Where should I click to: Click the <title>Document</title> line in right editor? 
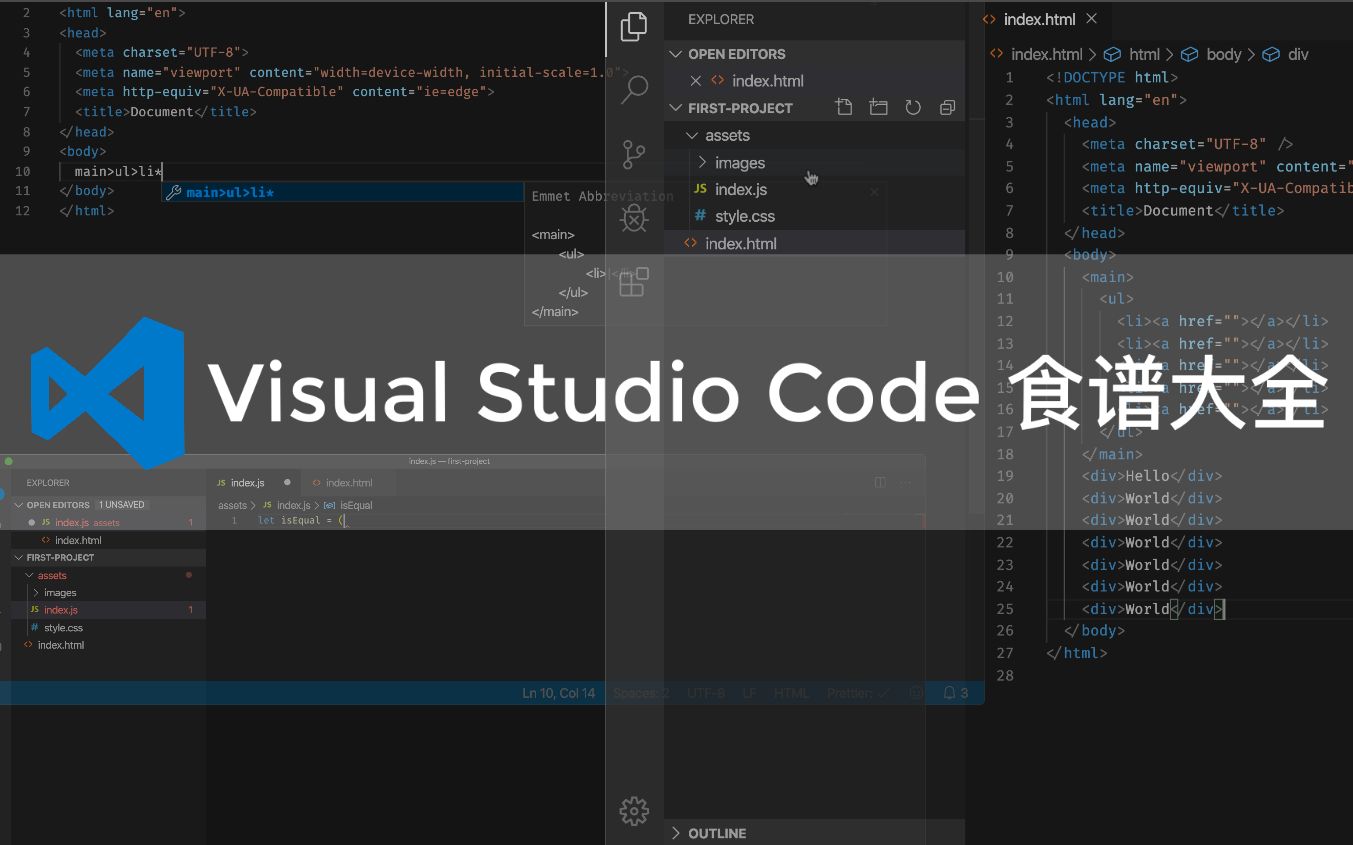click(1183, 210)
